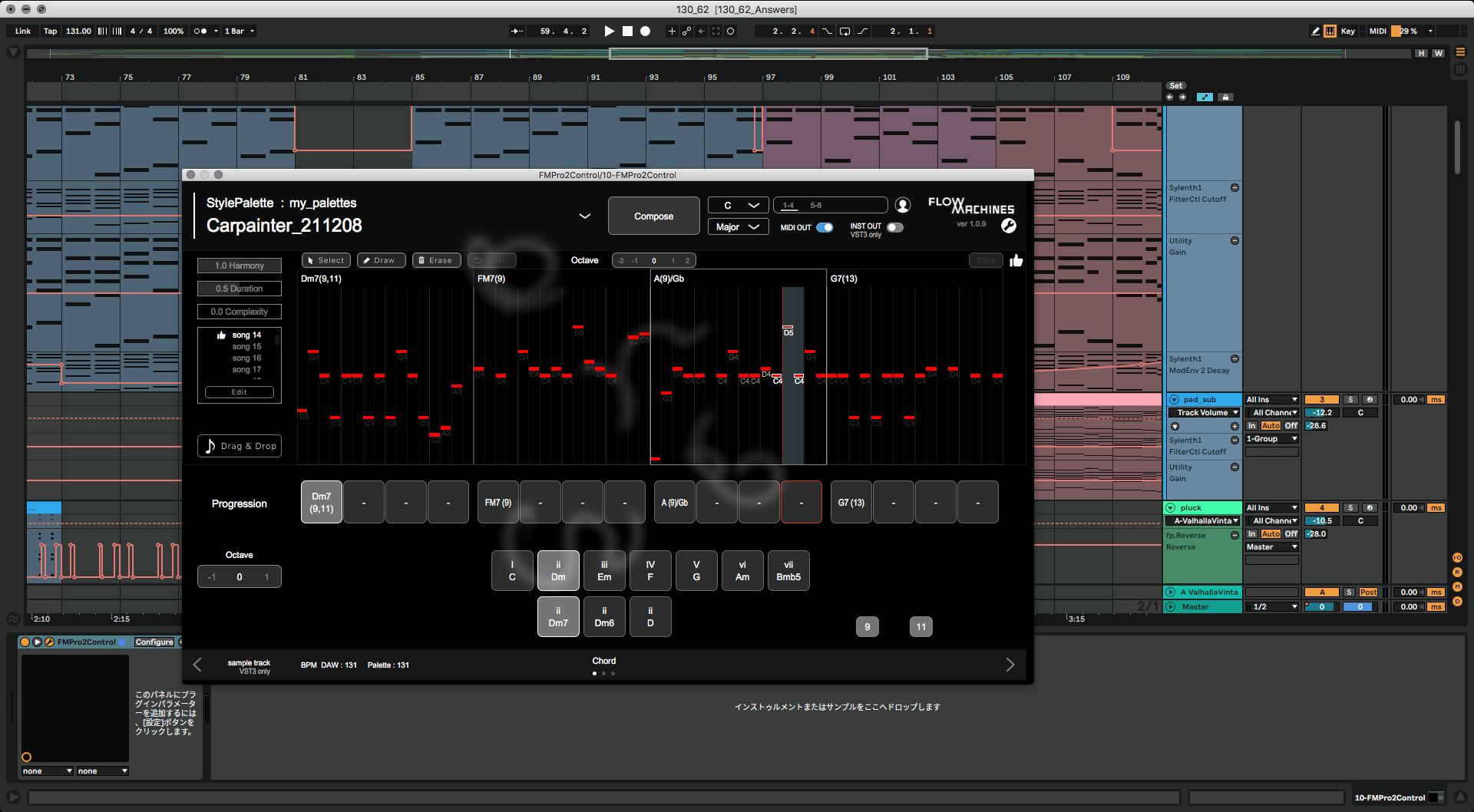Click the W overview width button
This screenshot has width=1474, height=812.
(1438, 53)
